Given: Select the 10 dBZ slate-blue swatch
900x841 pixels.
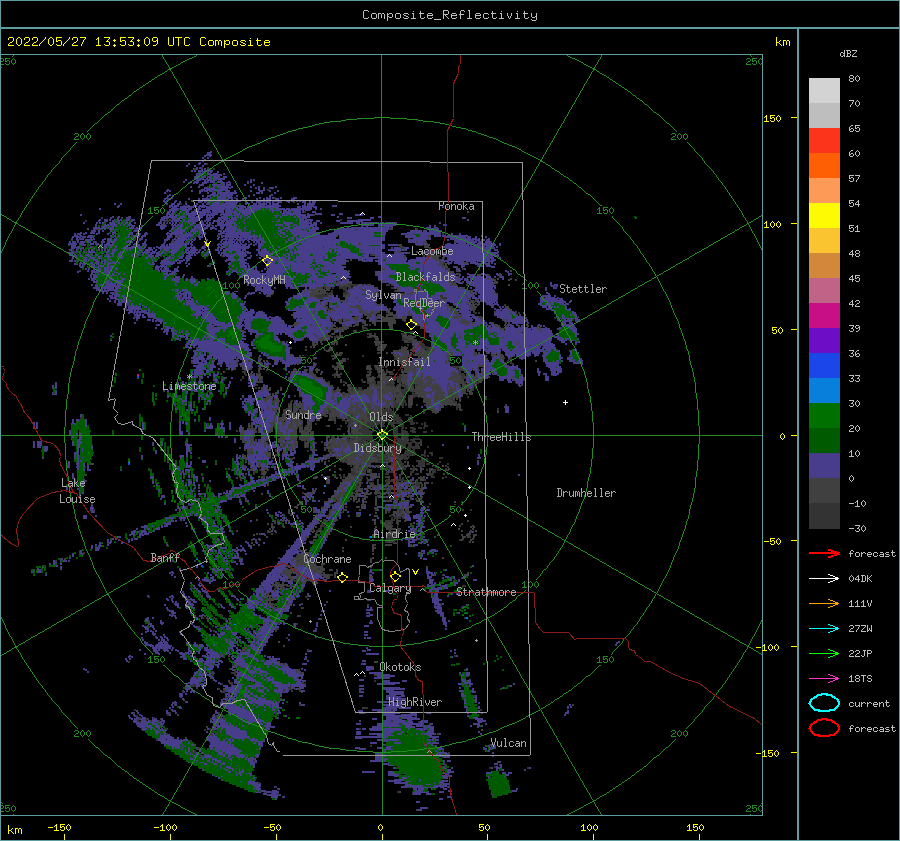Looking at the screenshot, I should click(824, 466).
